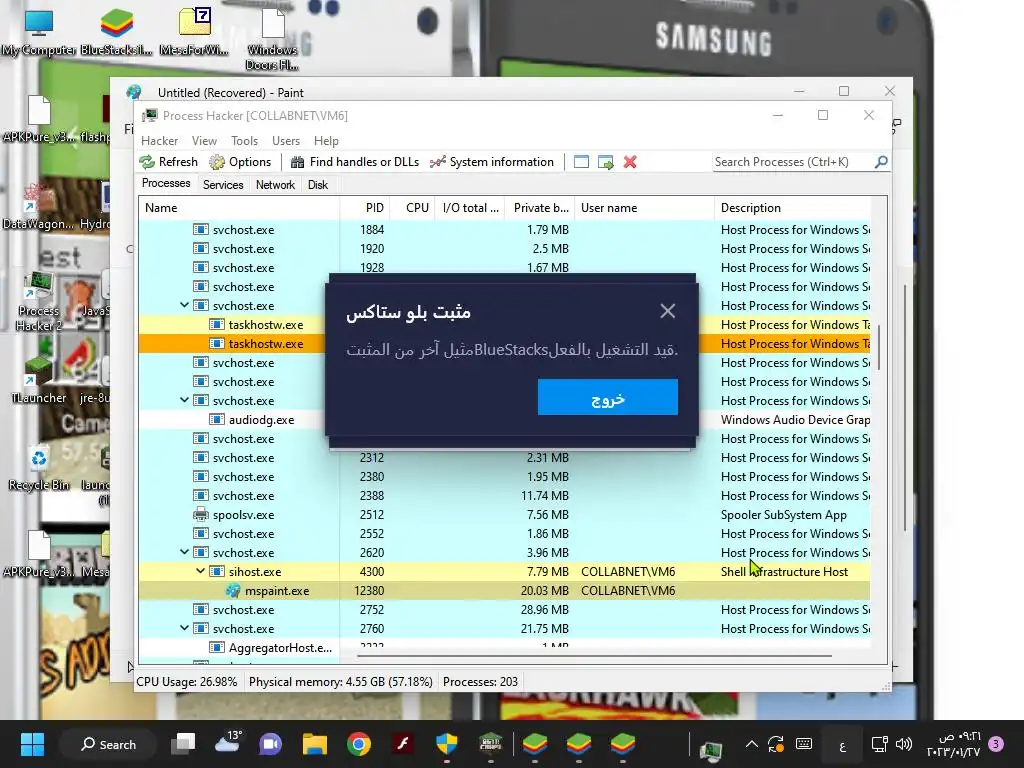
Task: Open the Help menu
Action: pyautogui.click(x=326, y=141)
